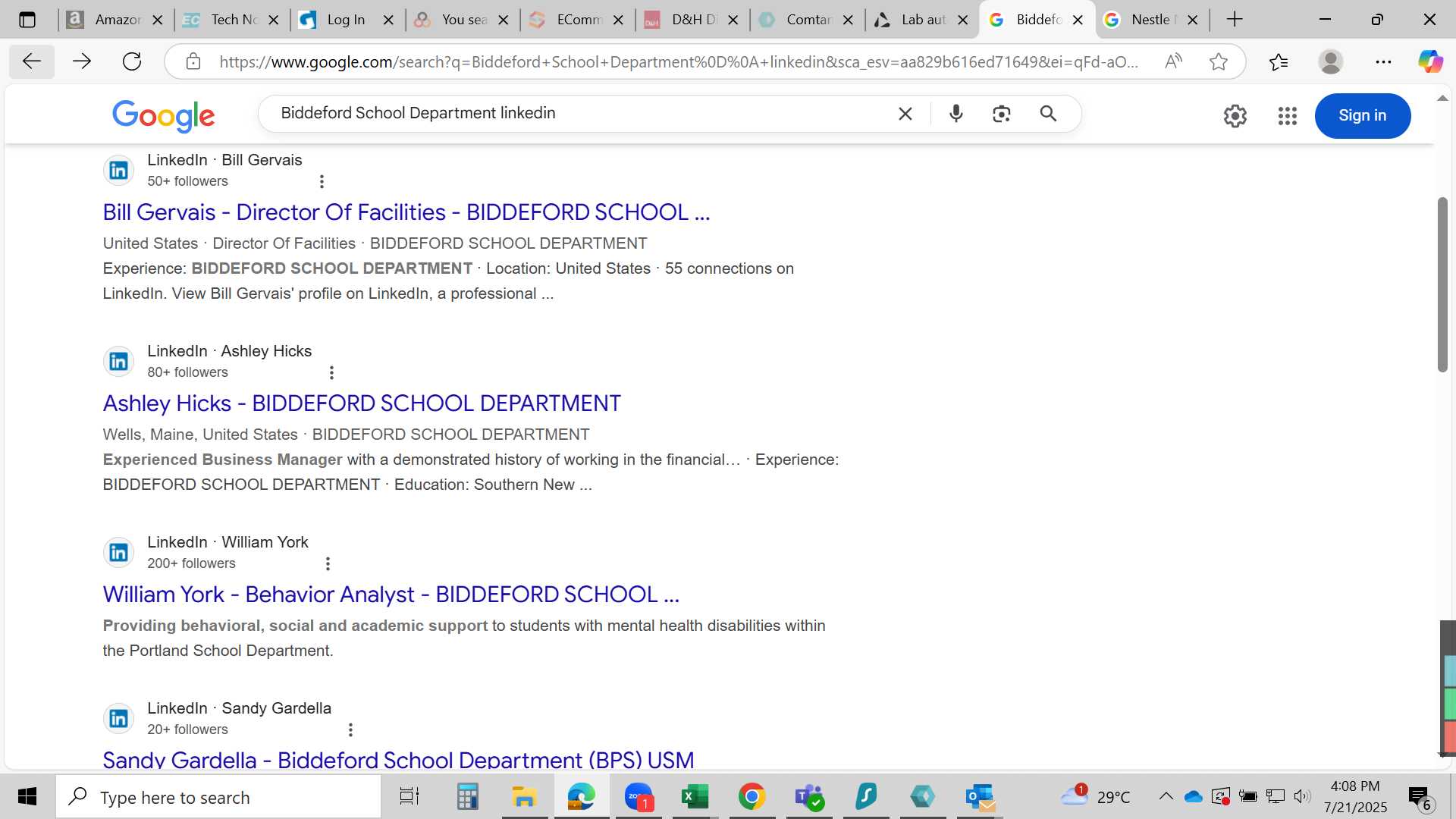
Task: Close the Comtar tab
Action: point(848,20)
